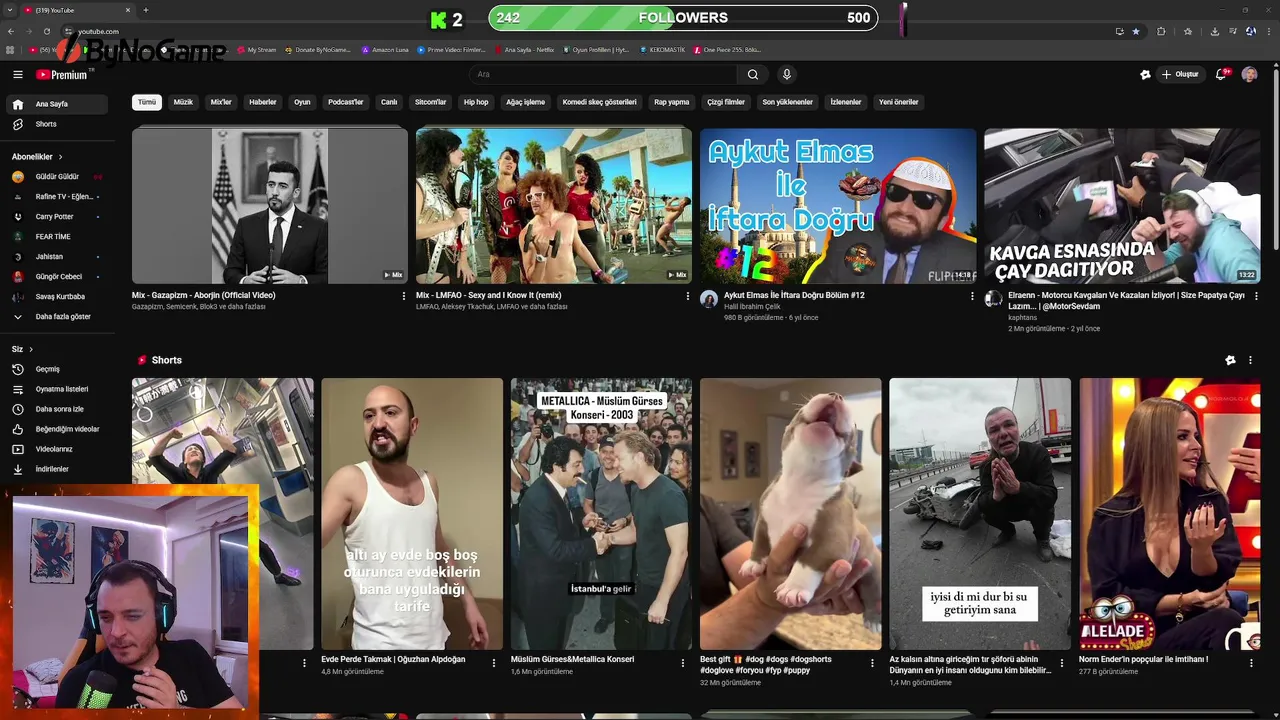The width and height of the screenshot is (1280, 720).
Task: Open My Stream bookmark
Action: click(256, 50)
